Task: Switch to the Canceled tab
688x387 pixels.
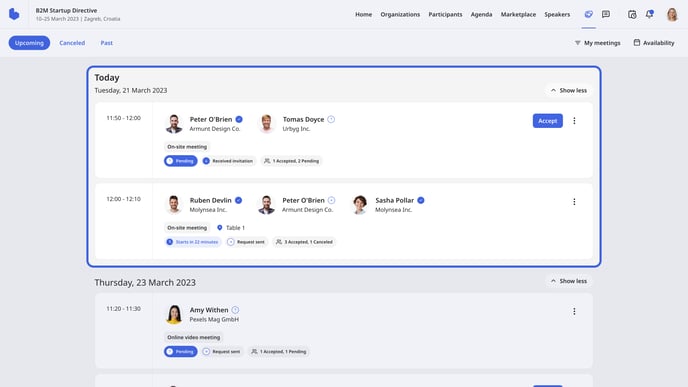Action: (72, 43)
